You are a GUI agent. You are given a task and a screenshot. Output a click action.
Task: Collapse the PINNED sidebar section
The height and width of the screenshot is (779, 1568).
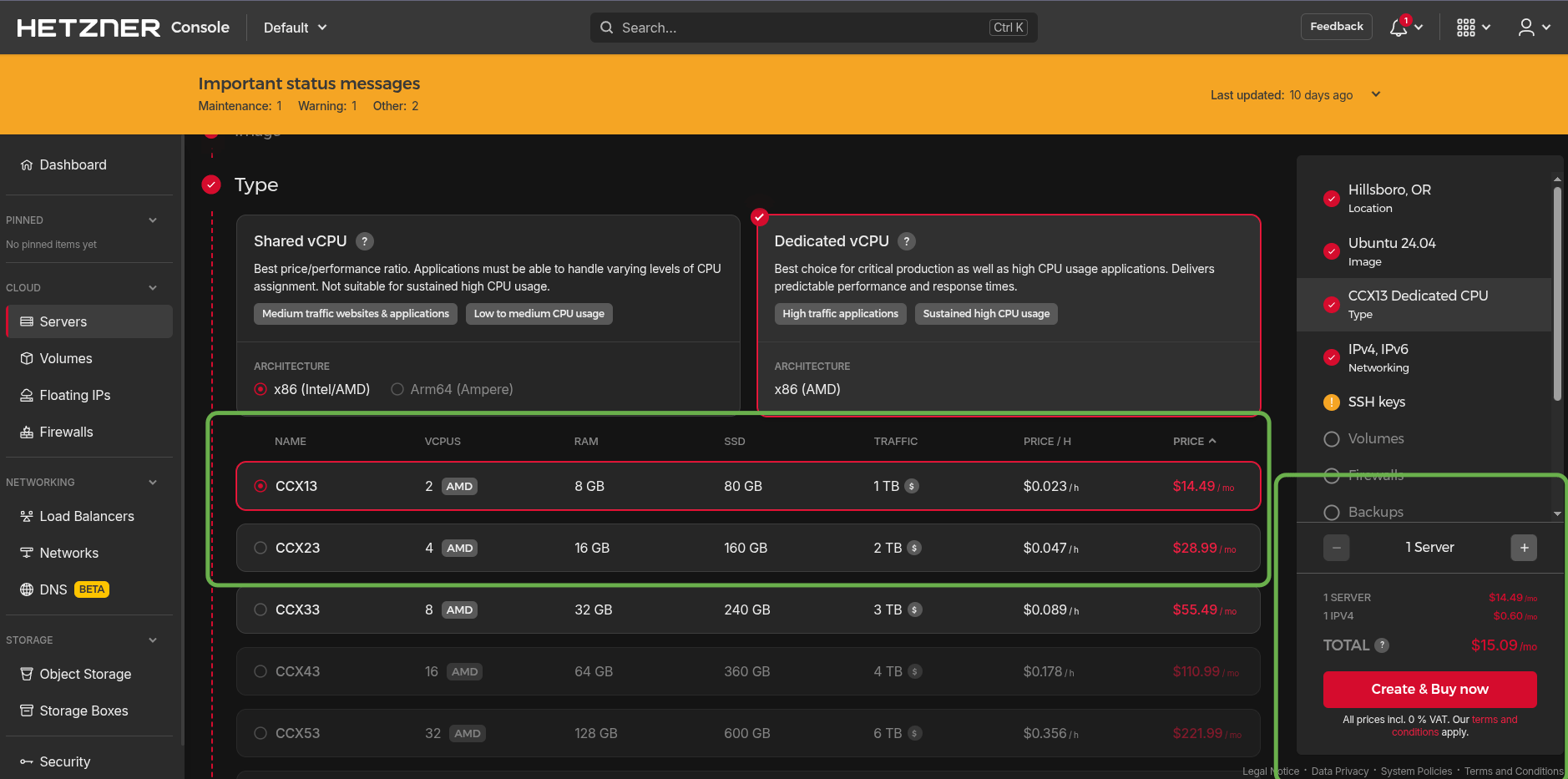153,220
